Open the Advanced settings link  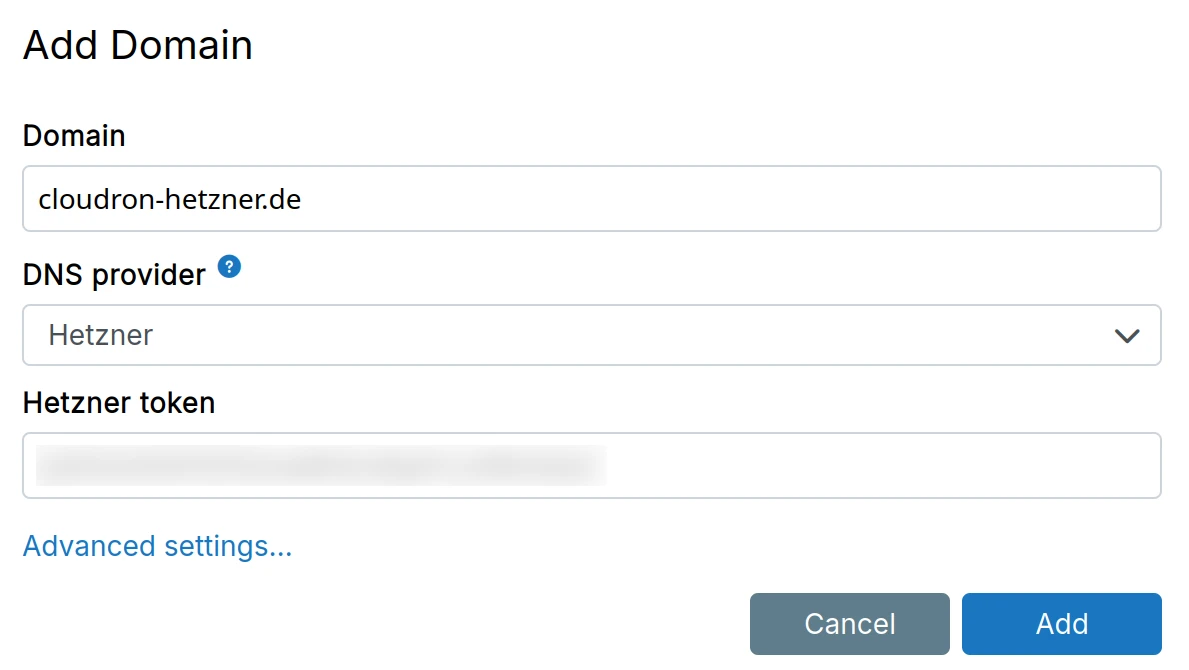[157, 546]
